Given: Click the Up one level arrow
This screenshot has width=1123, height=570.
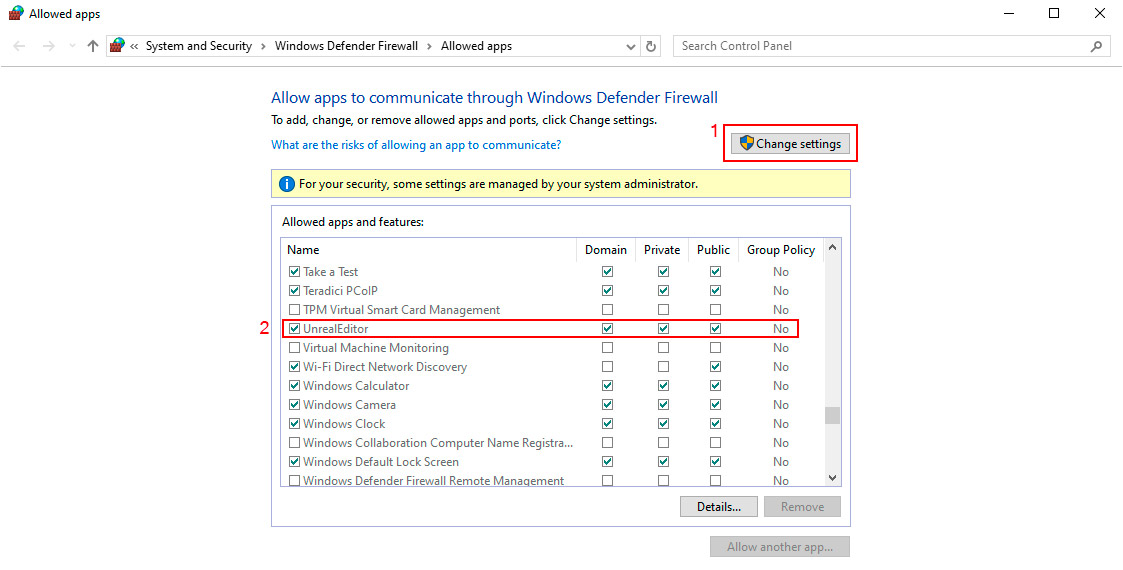Looking at the screenshot, I should tap(93, 46).
